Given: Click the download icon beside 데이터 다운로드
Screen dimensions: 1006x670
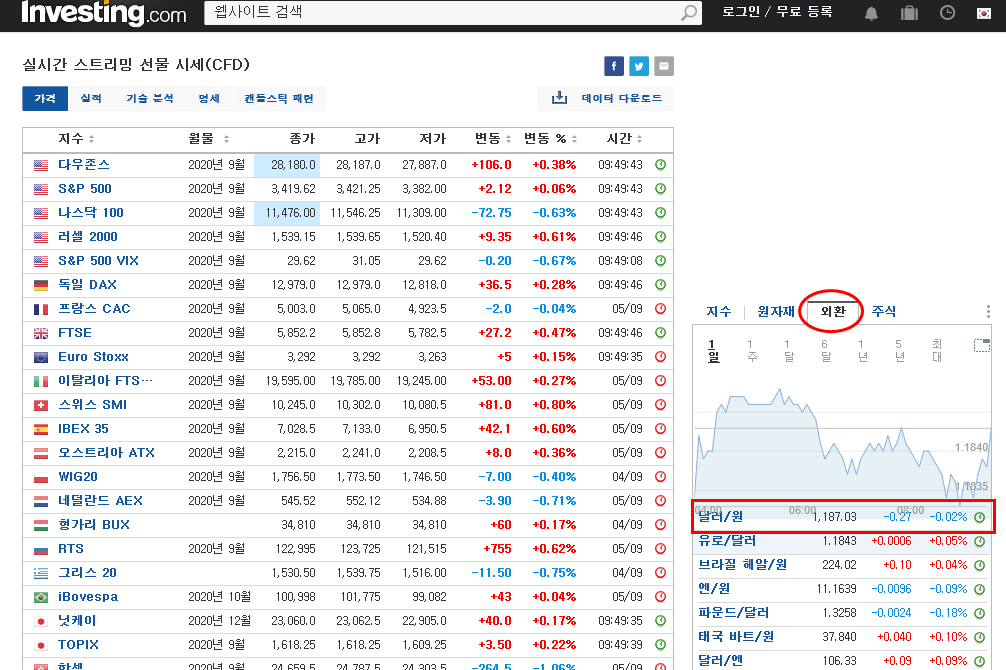Looking at the screenshot, I should point(559,98).
